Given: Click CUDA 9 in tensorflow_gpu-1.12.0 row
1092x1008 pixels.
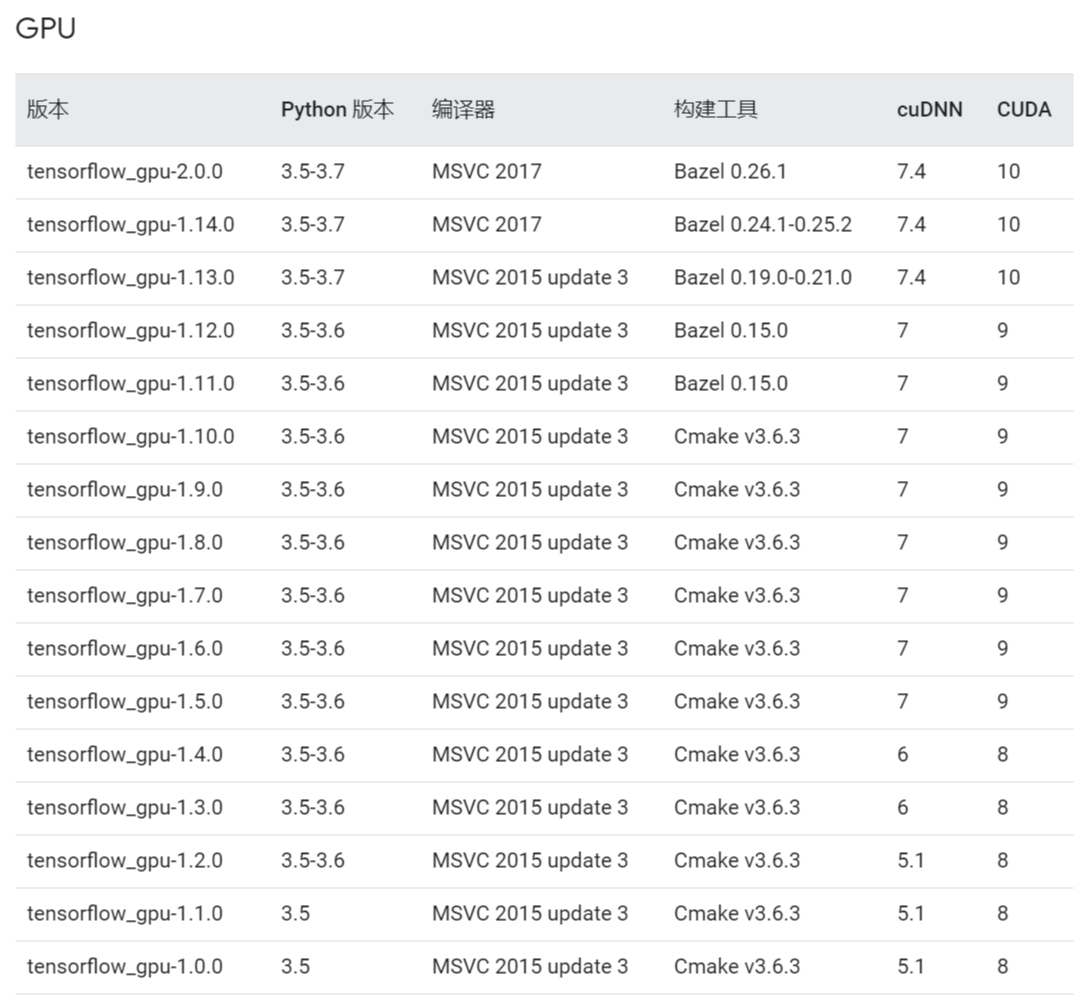Looking at the screenshot, I should [1003, 330].
